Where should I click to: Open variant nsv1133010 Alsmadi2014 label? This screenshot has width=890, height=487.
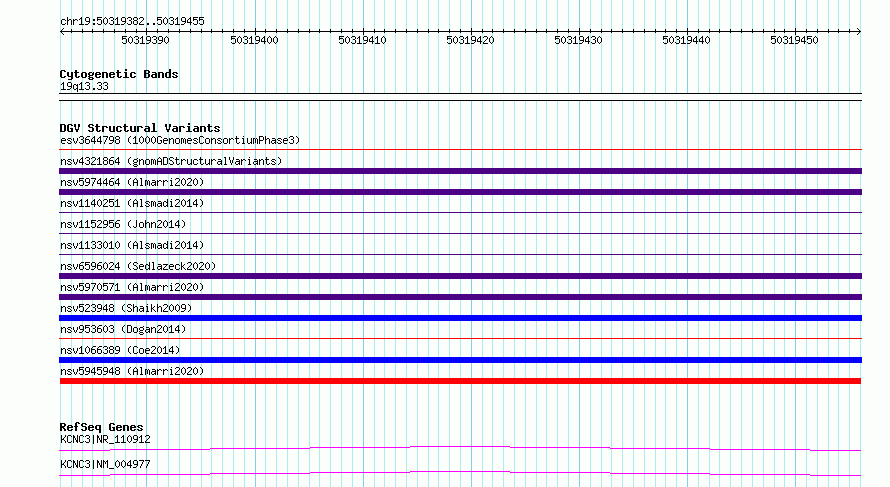(x=132, y=245)
